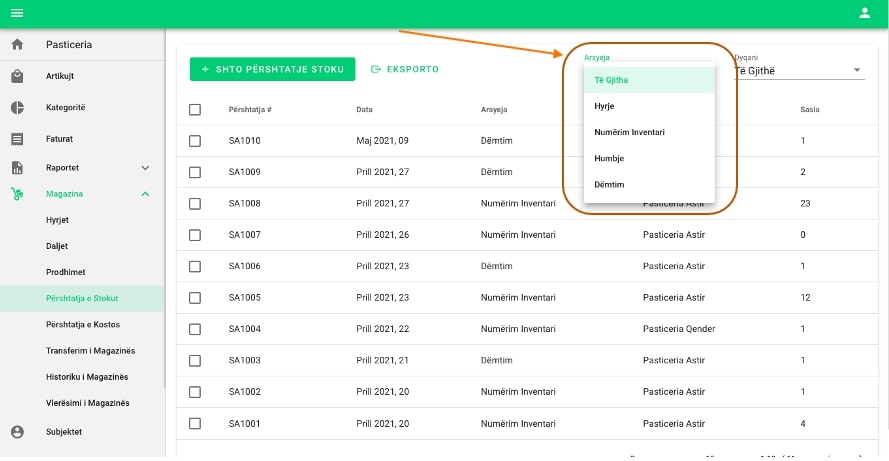Expand the Raportet submenu chevron

pyautogui.click(x=145, y=168)
